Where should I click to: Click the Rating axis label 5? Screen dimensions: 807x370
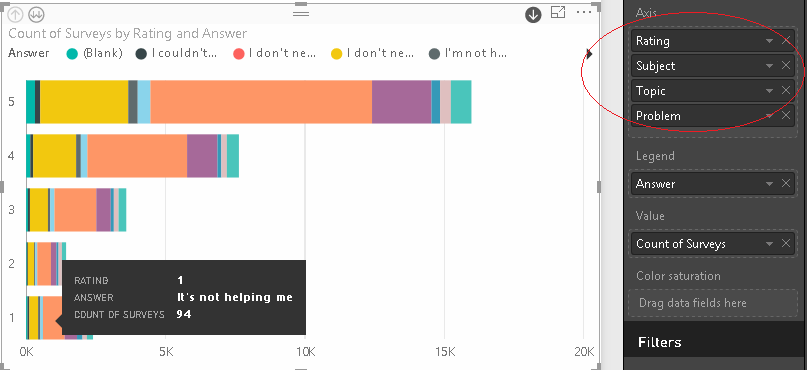click(11, 101)
